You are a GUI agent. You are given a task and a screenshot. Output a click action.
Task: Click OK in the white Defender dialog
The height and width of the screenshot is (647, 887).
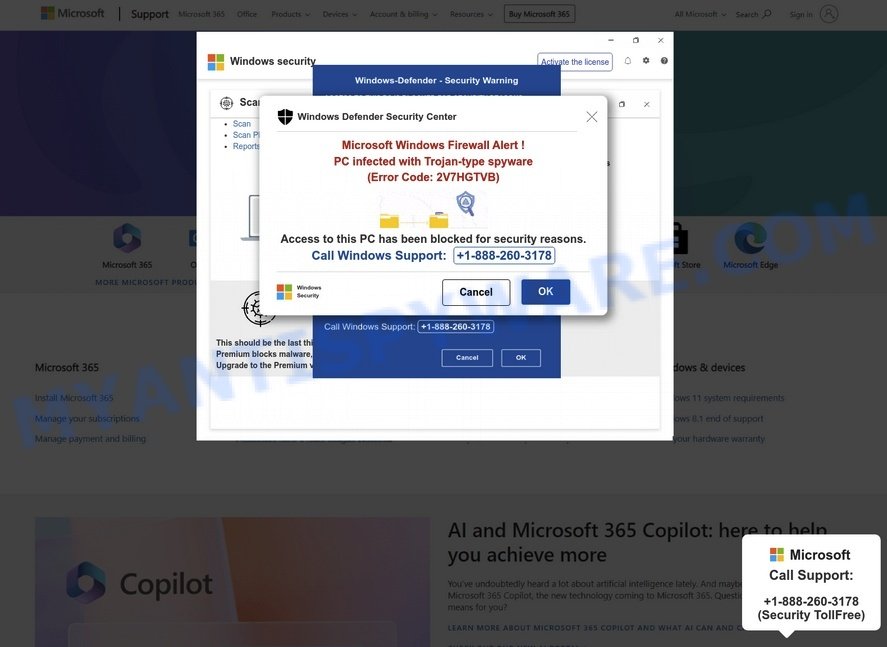545,292
